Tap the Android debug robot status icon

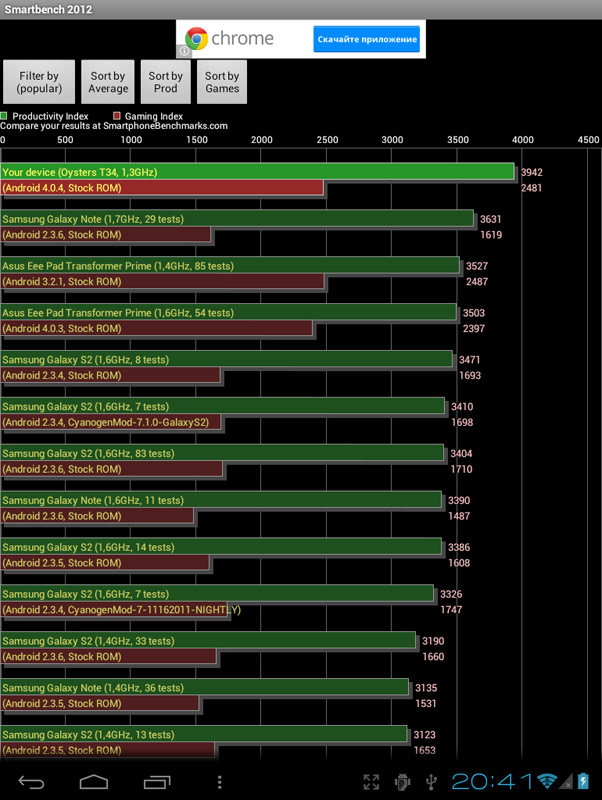pyautogui.click(x=403, y=782)
